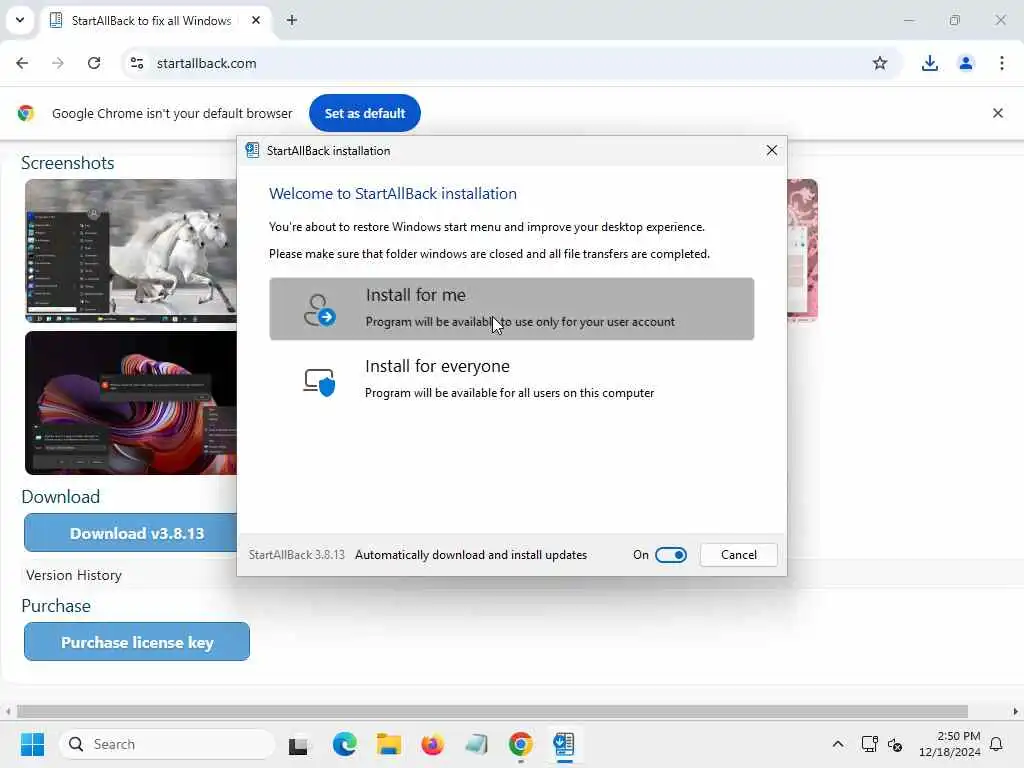Launch Microsoft Edge from taskbar

(344, 744)
